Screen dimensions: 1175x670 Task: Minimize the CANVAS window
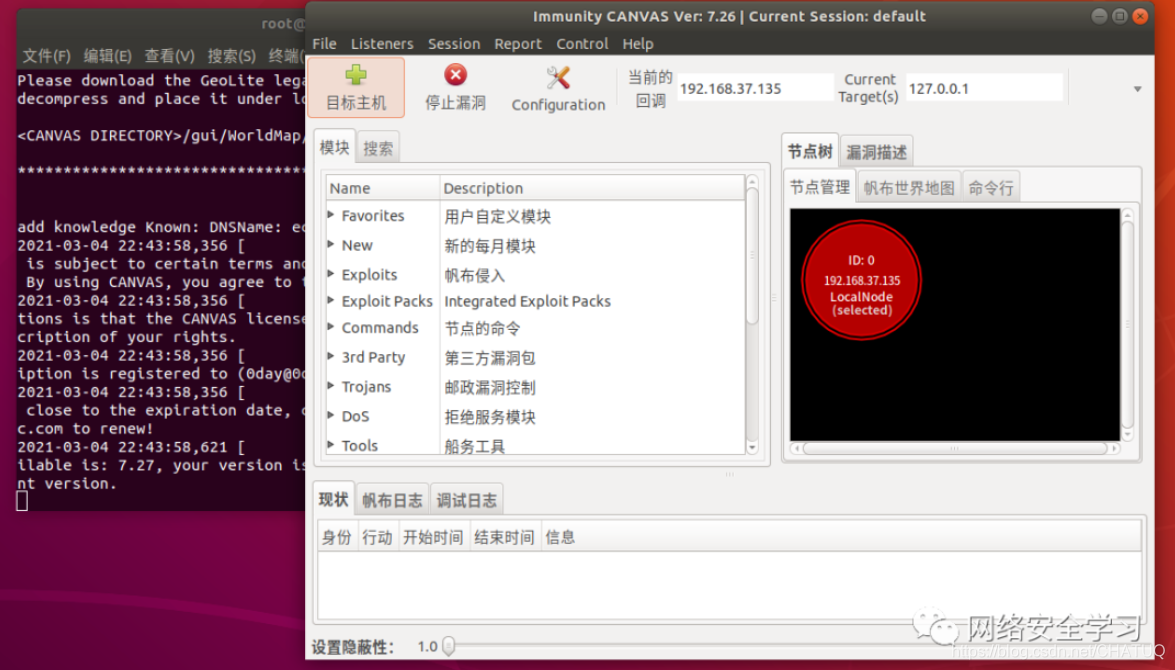click(x=1099, y=16)
